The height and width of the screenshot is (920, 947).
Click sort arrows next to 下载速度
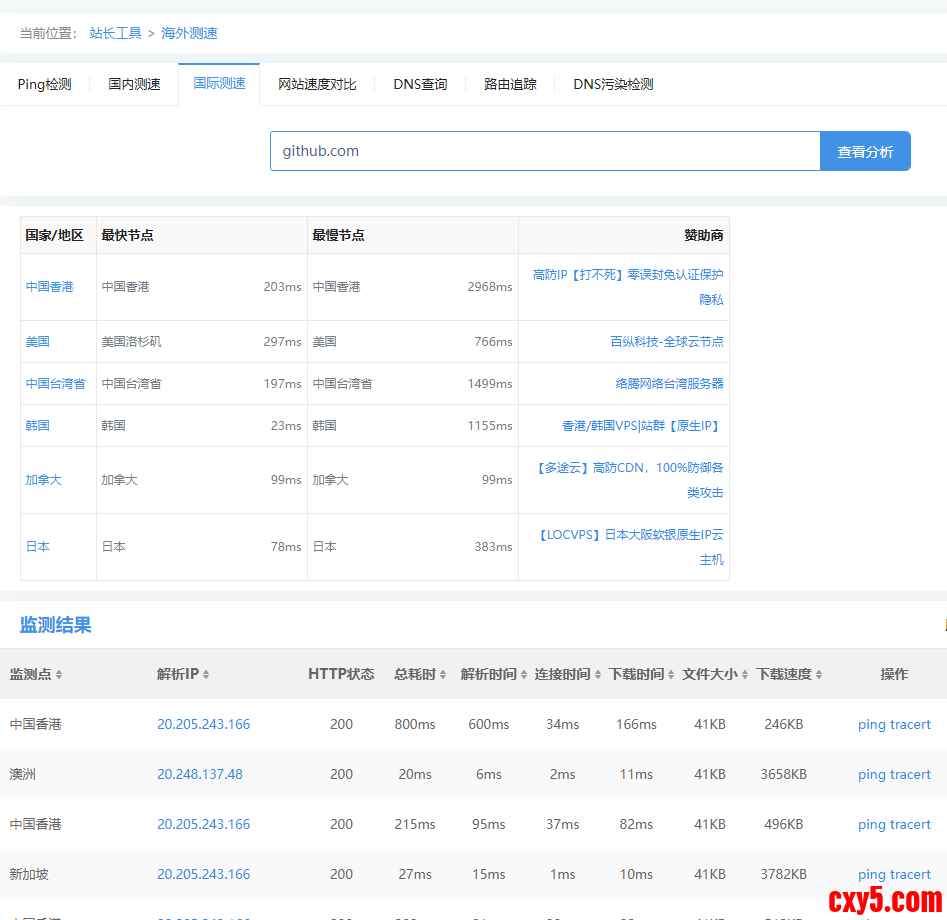pyautogui.click(x=819, y=675)
